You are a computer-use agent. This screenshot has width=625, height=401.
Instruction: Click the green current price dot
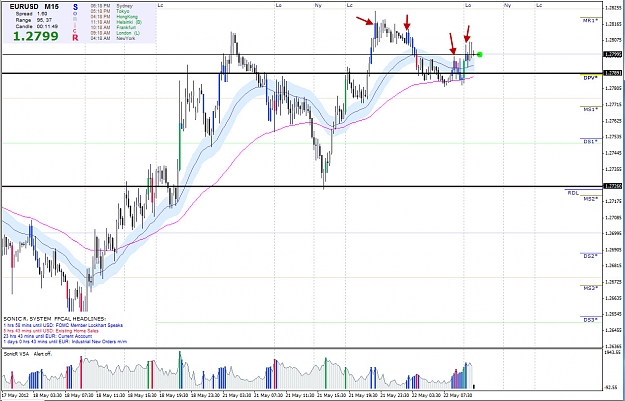[480, 54]
